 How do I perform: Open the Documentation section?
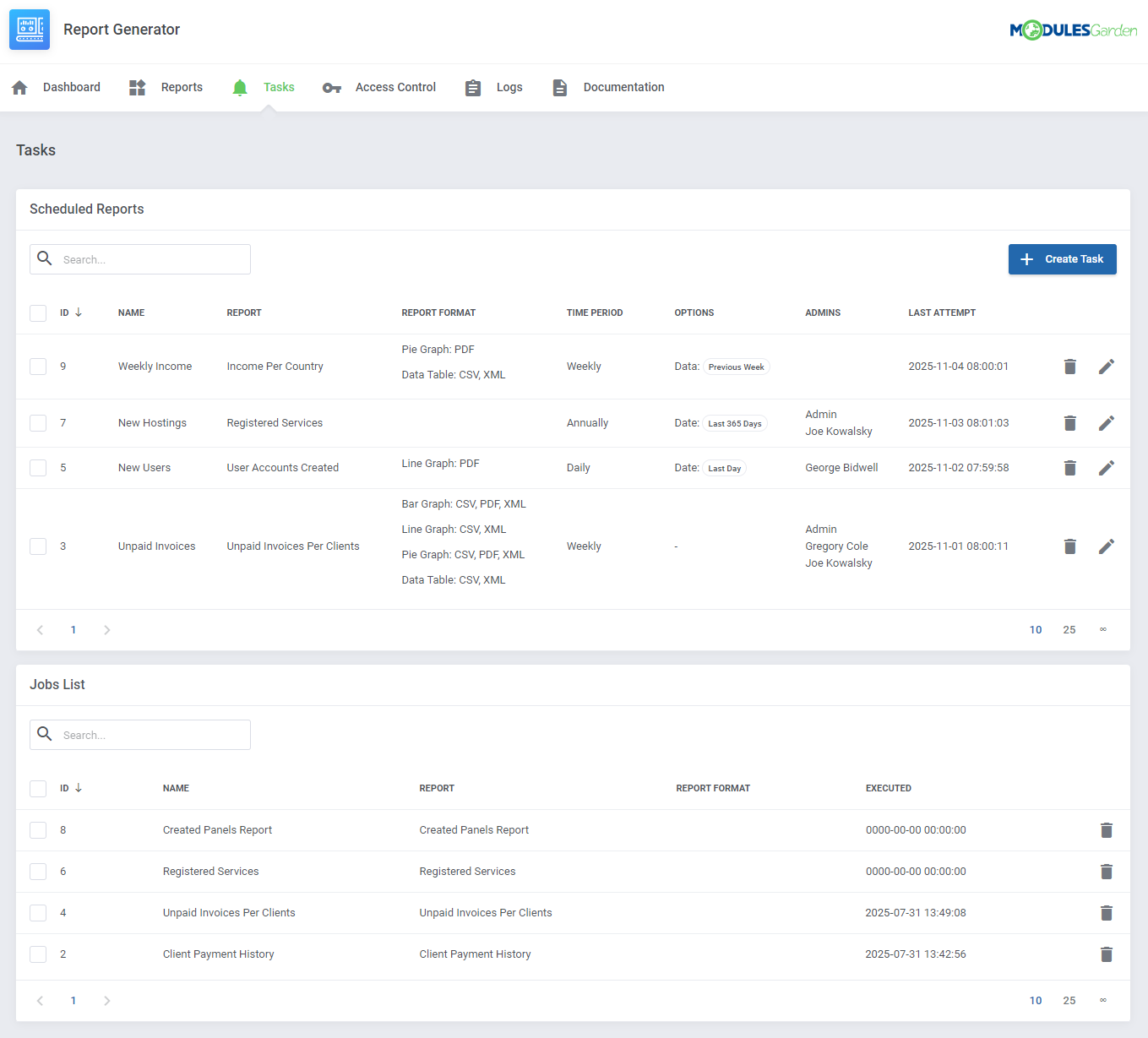tap(623, 87)
